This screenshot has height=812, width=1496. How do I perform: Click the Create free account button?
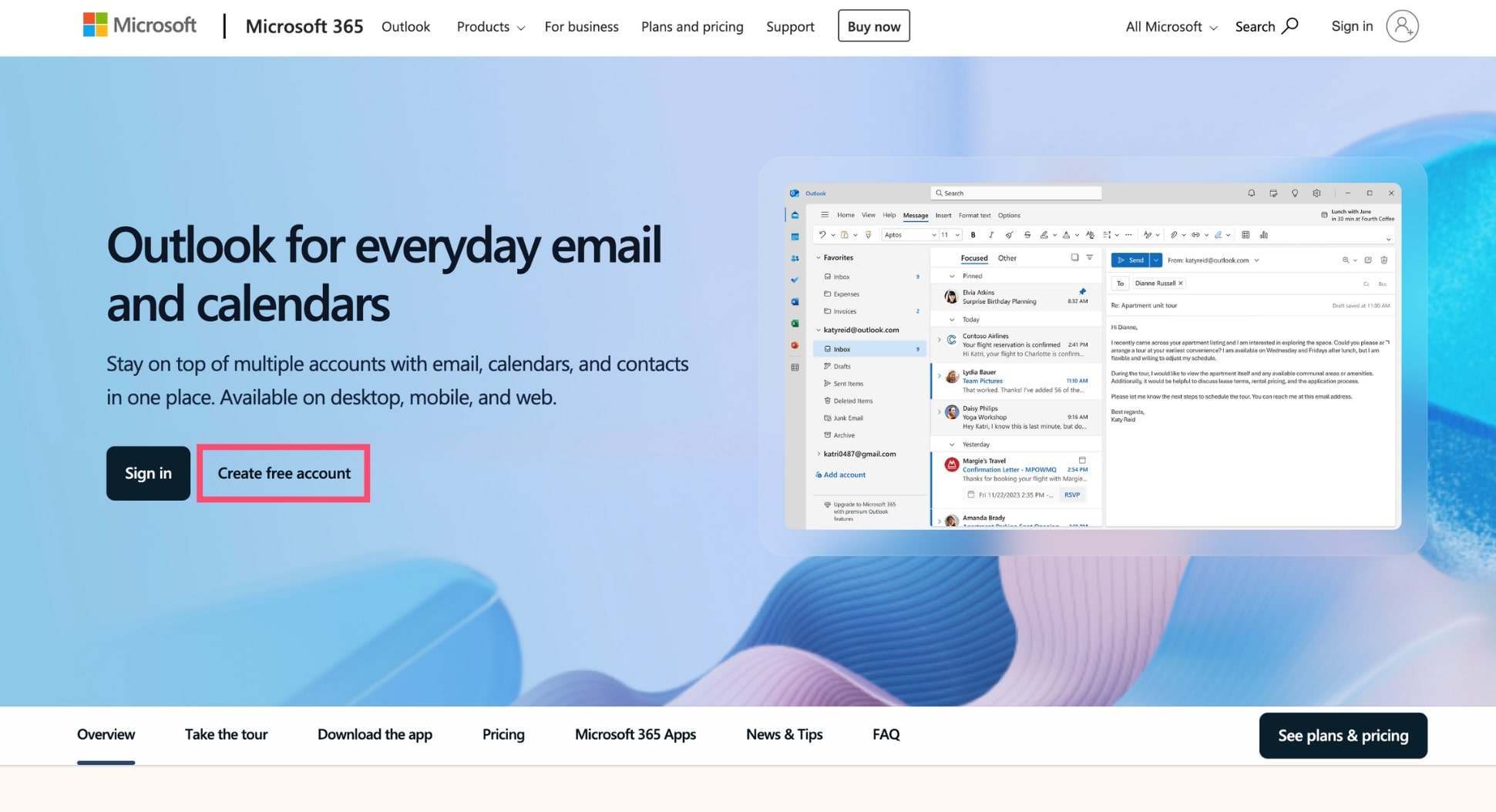(284, 473)
